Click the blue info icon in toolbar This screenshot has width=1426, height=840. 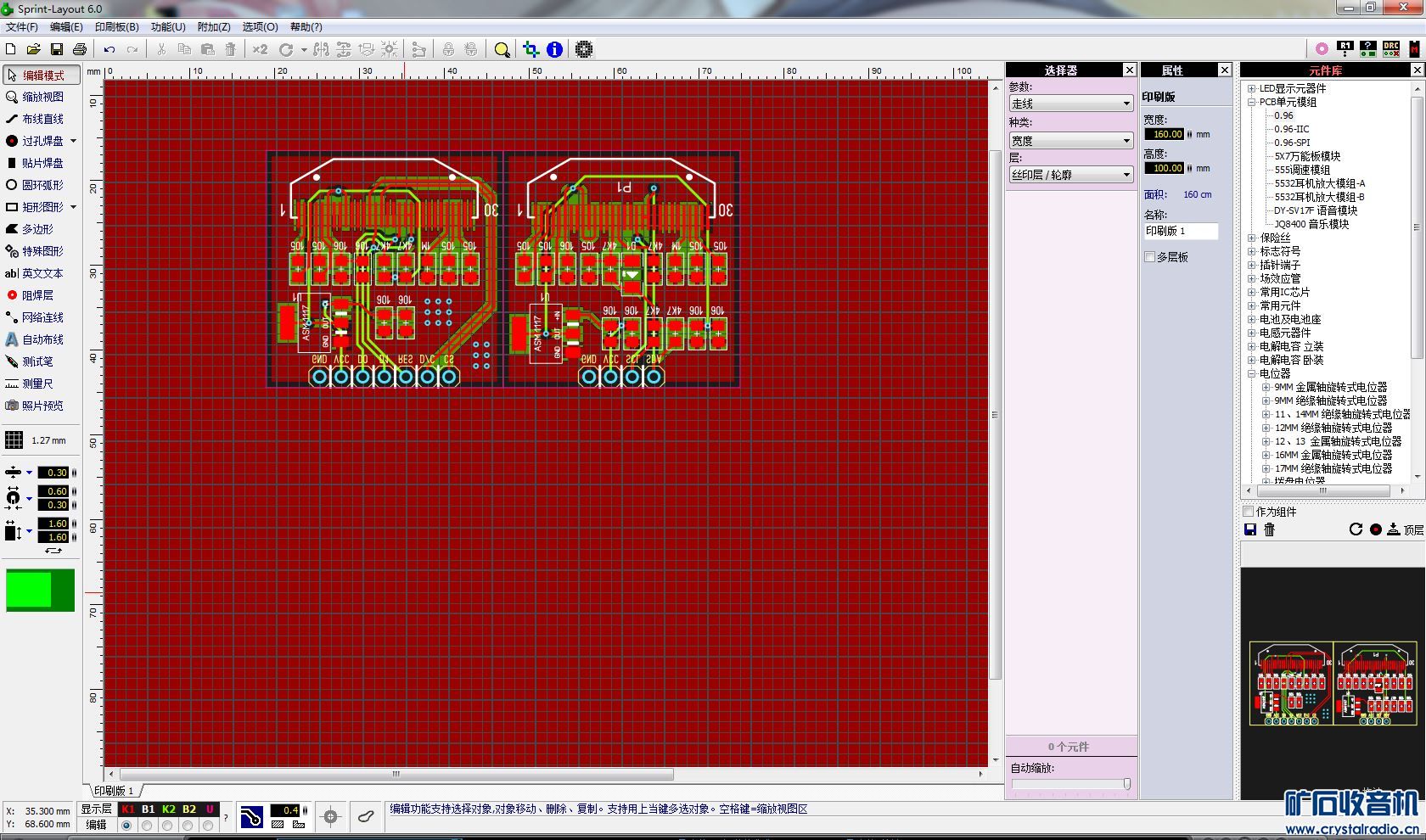click(x=554, y=50)
